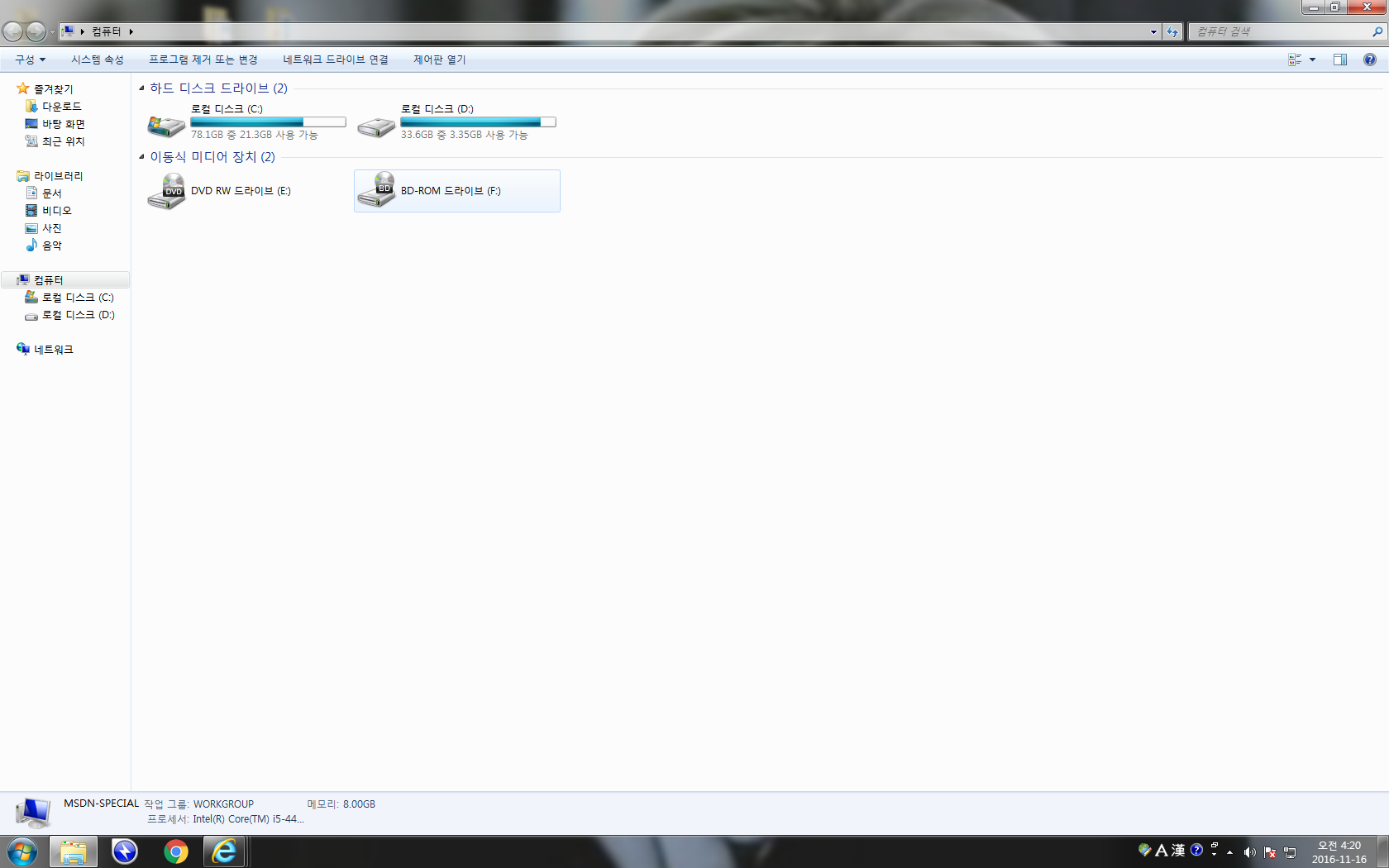Click the clock showing 오전 4:20

coord(1339,852)
